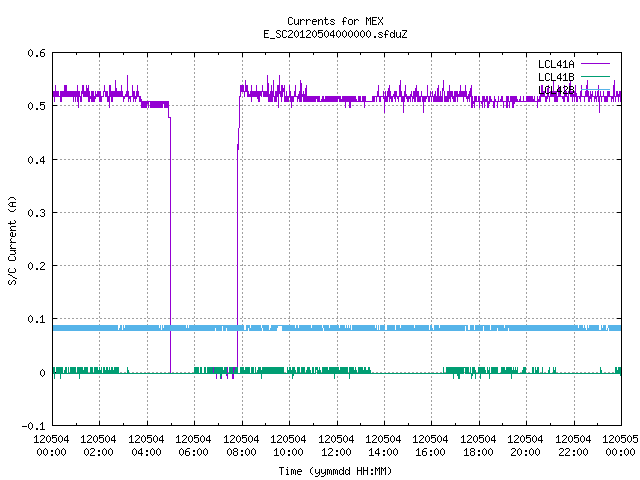640x480 pixels.
Task: Click the blue LCL42B legend line sample
Action: (x=595, y=89)
